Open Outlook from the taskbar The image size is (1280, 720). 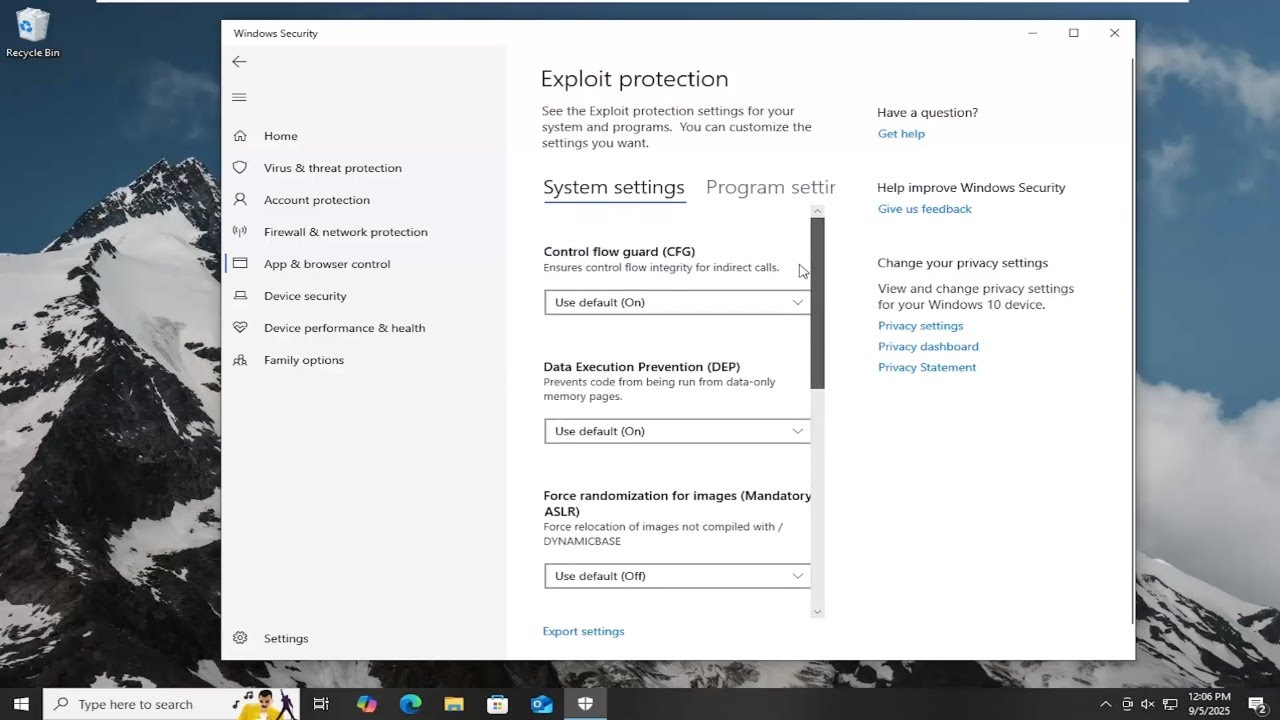coord(542,704)
